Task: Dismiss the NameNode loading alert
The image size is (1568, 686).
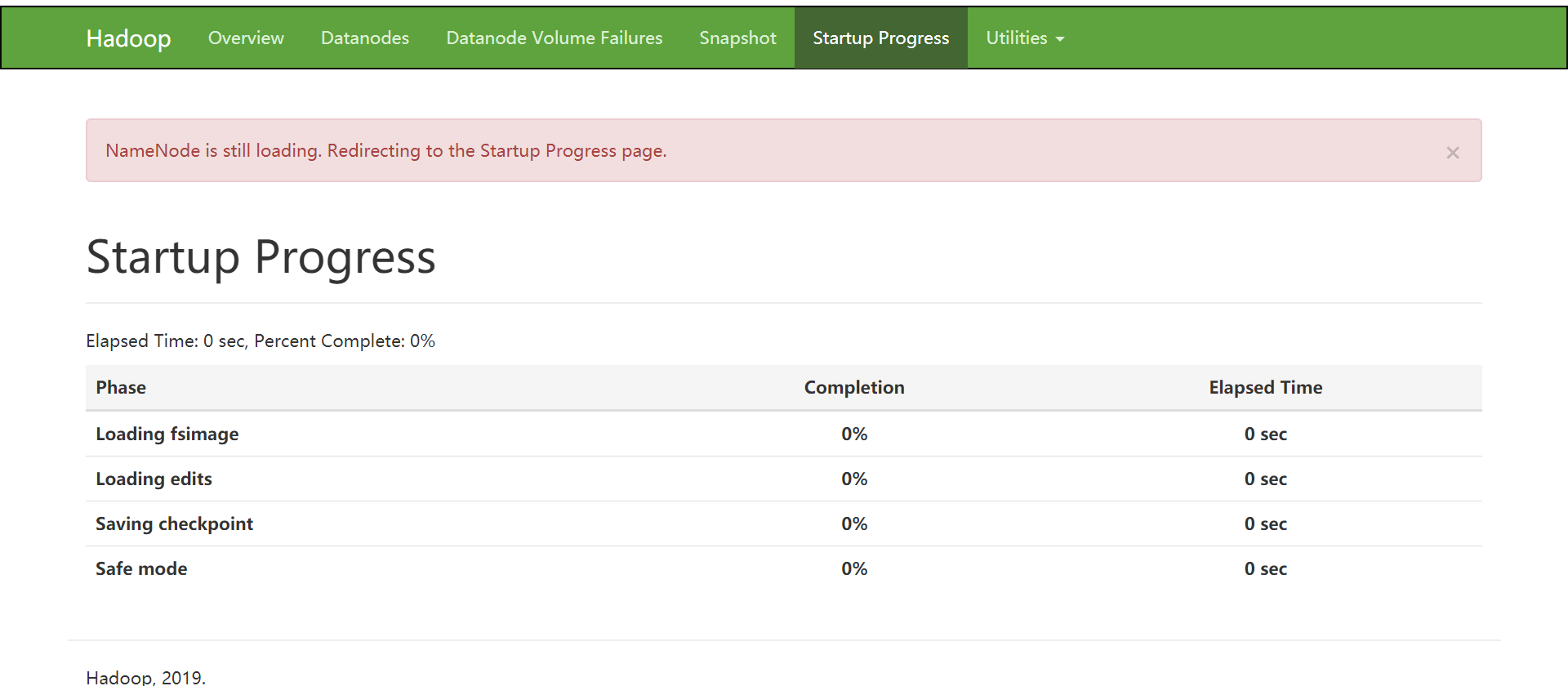Action: click(1452, 153)
